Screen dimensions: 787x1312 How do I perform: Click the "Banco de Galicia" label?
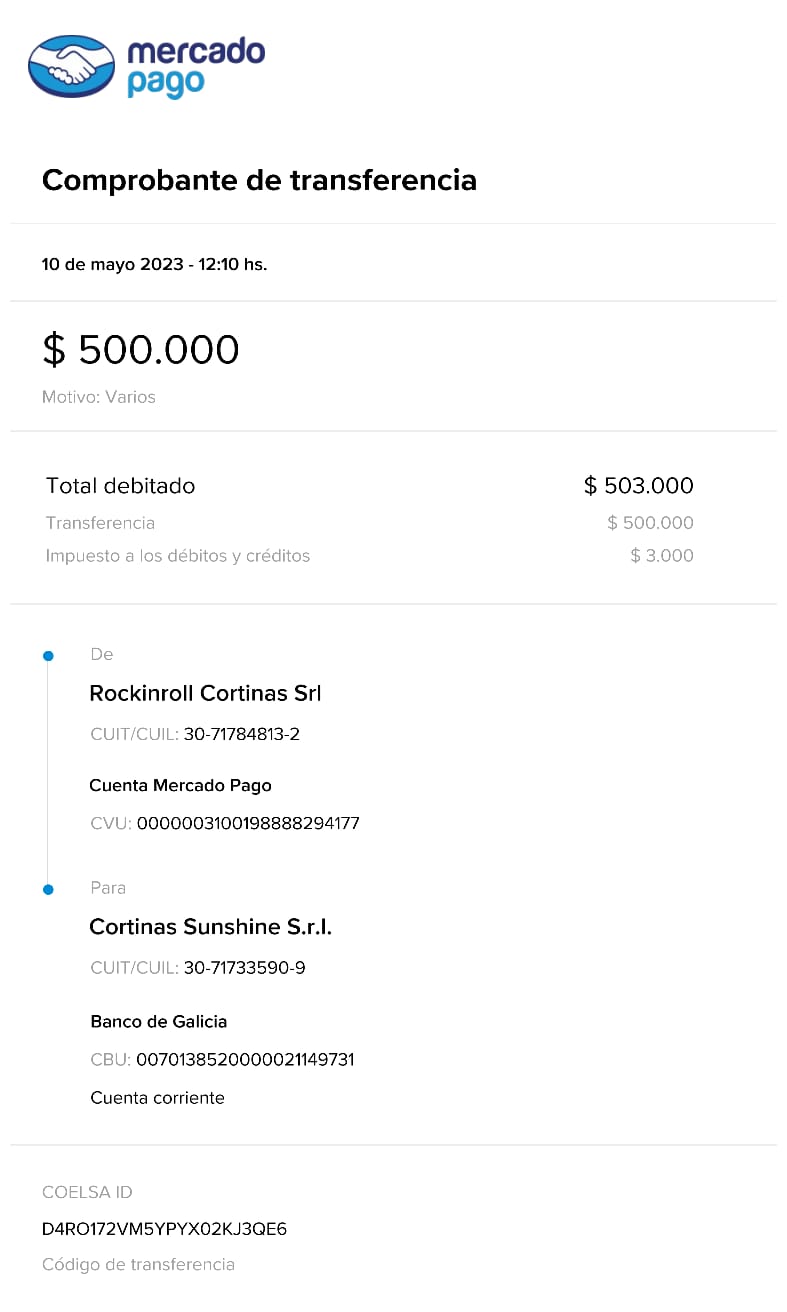click(159, 1022)
